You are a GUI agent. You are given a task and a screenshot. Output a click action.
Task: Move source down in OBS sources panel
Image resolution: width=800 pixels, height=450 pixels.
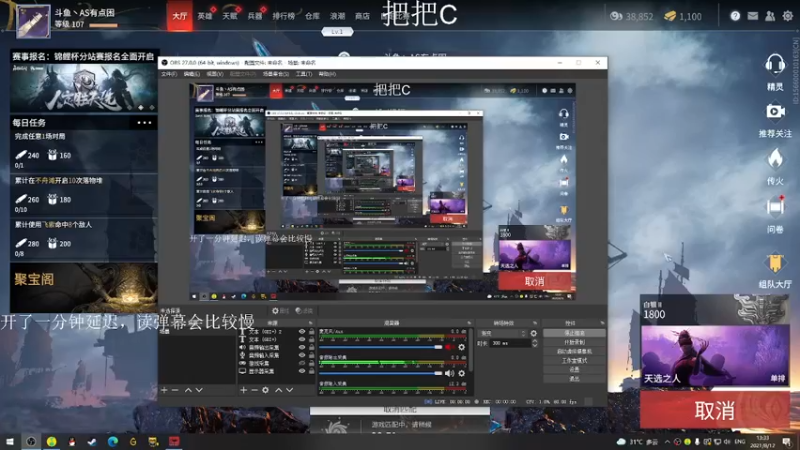pyautogui.click(x=290, y=390)
